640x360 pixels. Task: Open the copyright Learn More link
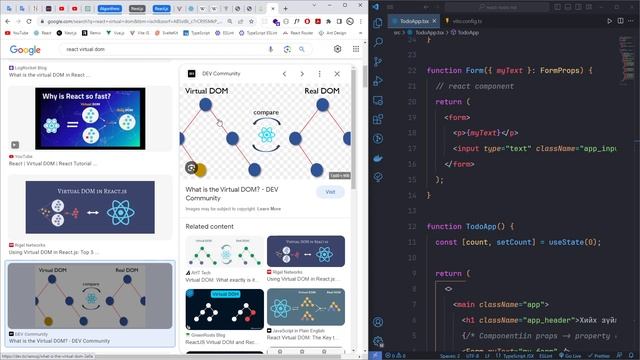click(x=269, y=209)
